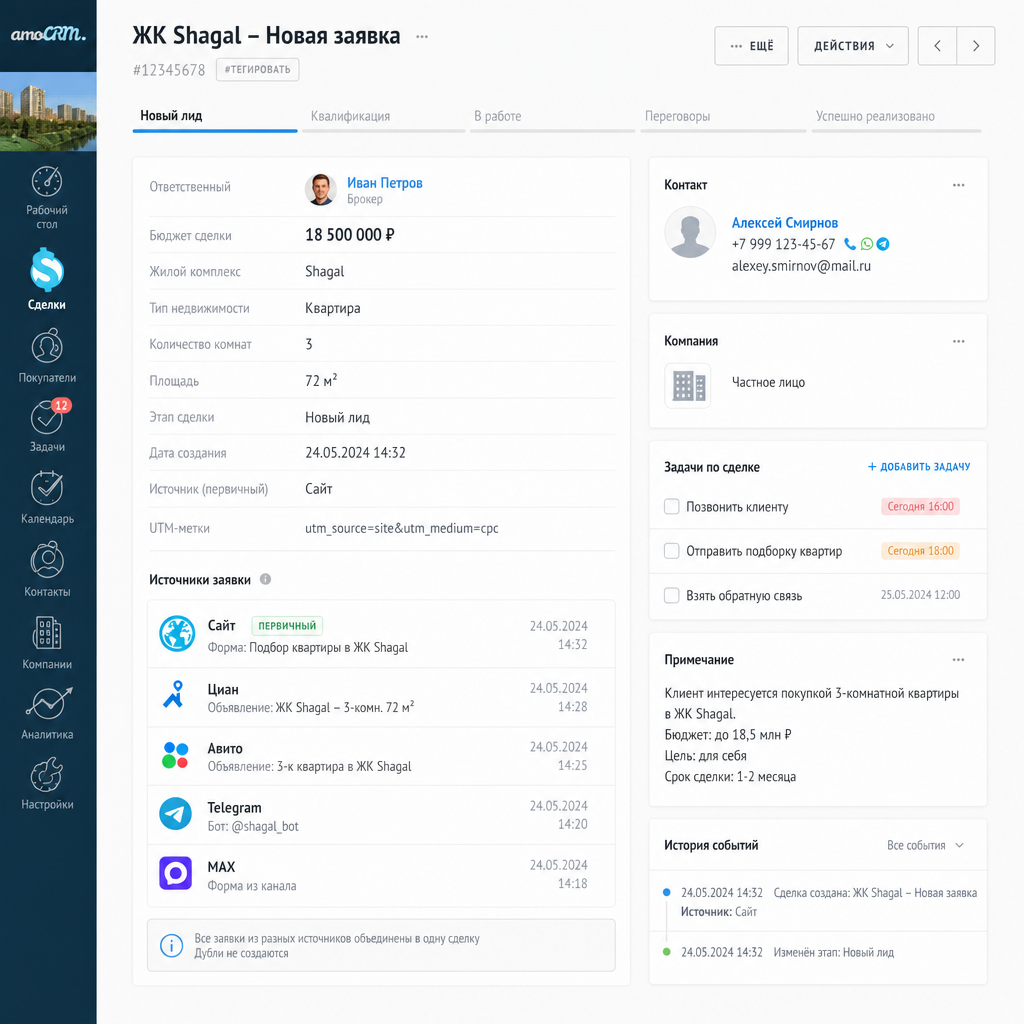Screen dimensions: 1024x1024
Task: Click Добавить задачу link
Action: coord(918,467)
